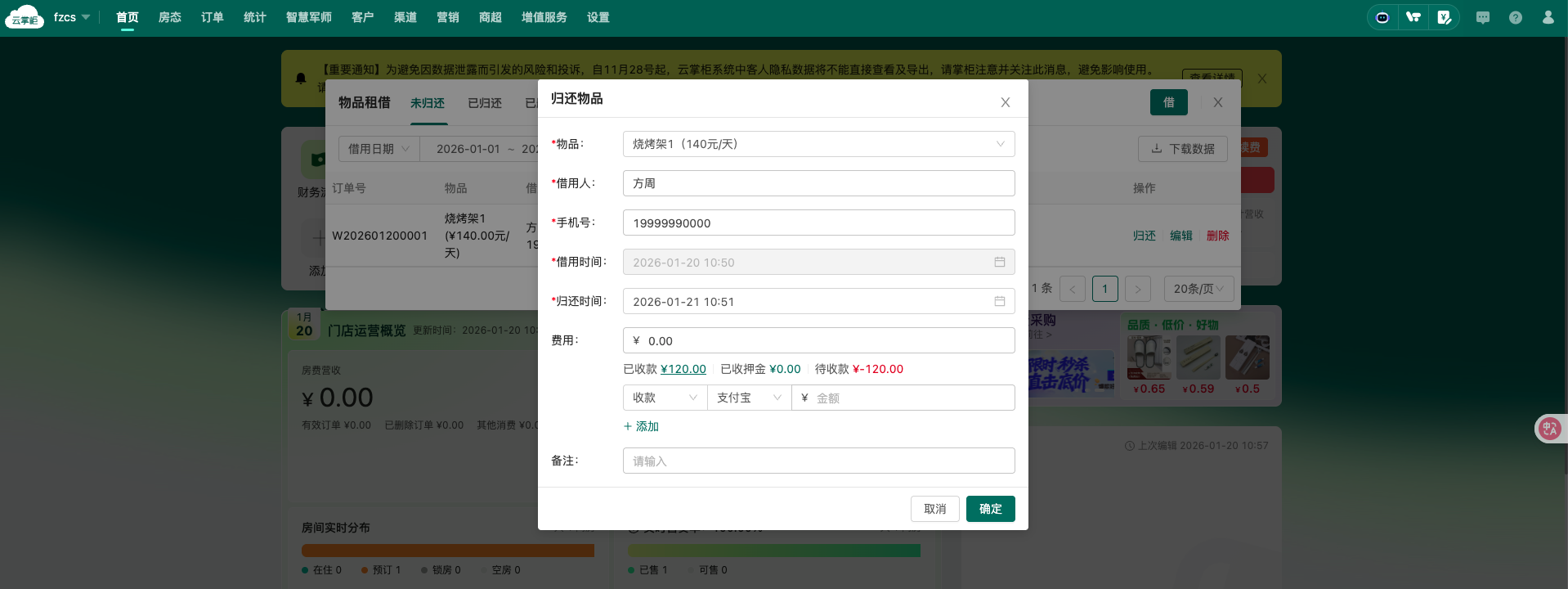The height and width of the screenshot is (589, 1568).
Task: Click the W shop icon in the top bar
Action: [1413, 17]
